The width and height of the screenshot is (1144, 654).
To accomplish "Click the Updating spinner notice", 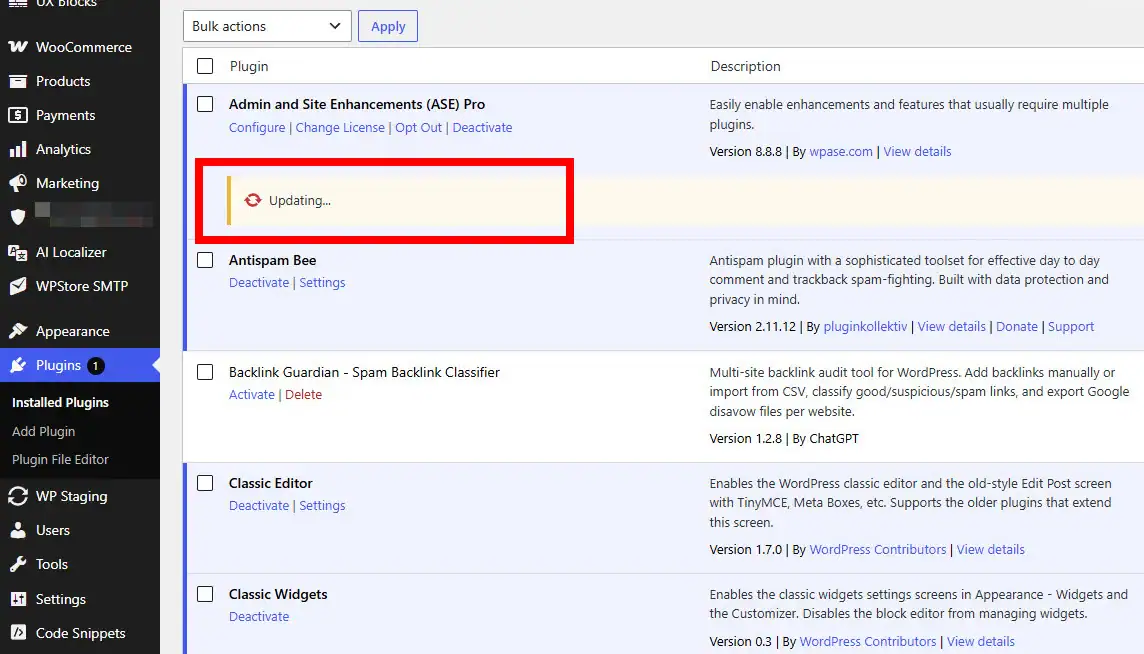I will [290, 201].
